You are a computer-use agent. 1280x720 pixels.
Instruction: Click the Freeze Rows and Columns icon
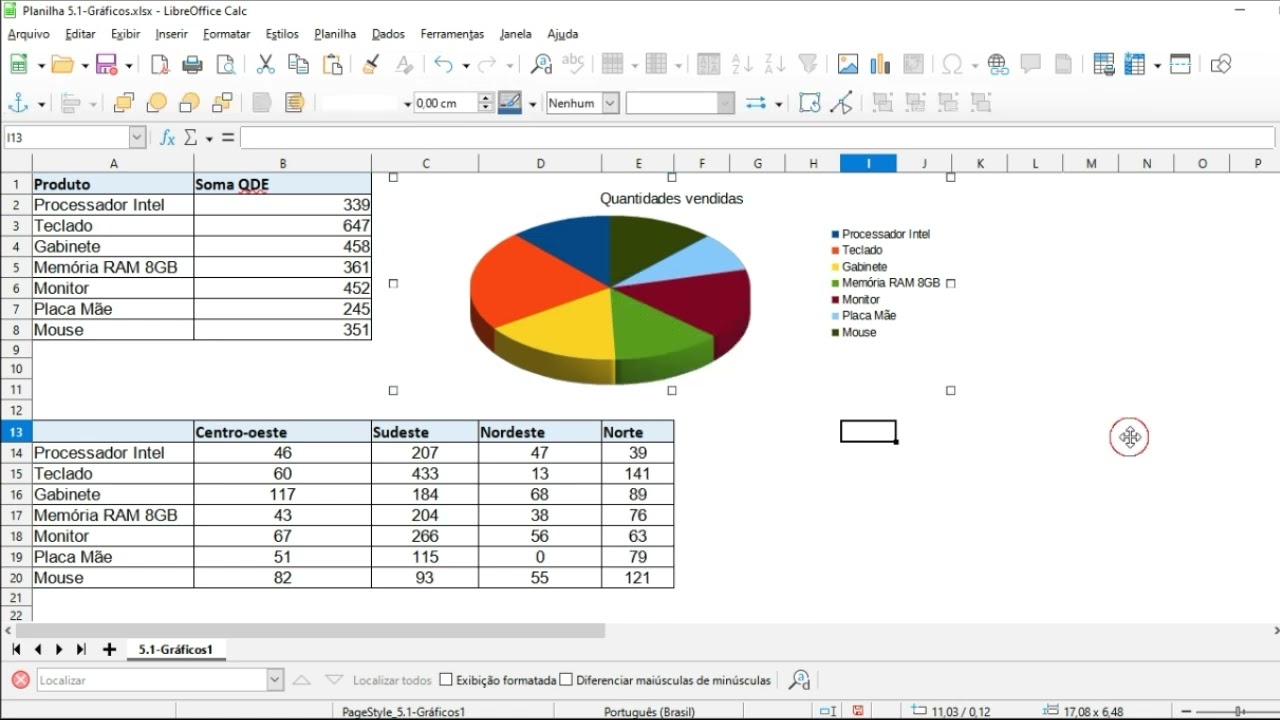pyautogui.click(x=1135, y=64)
